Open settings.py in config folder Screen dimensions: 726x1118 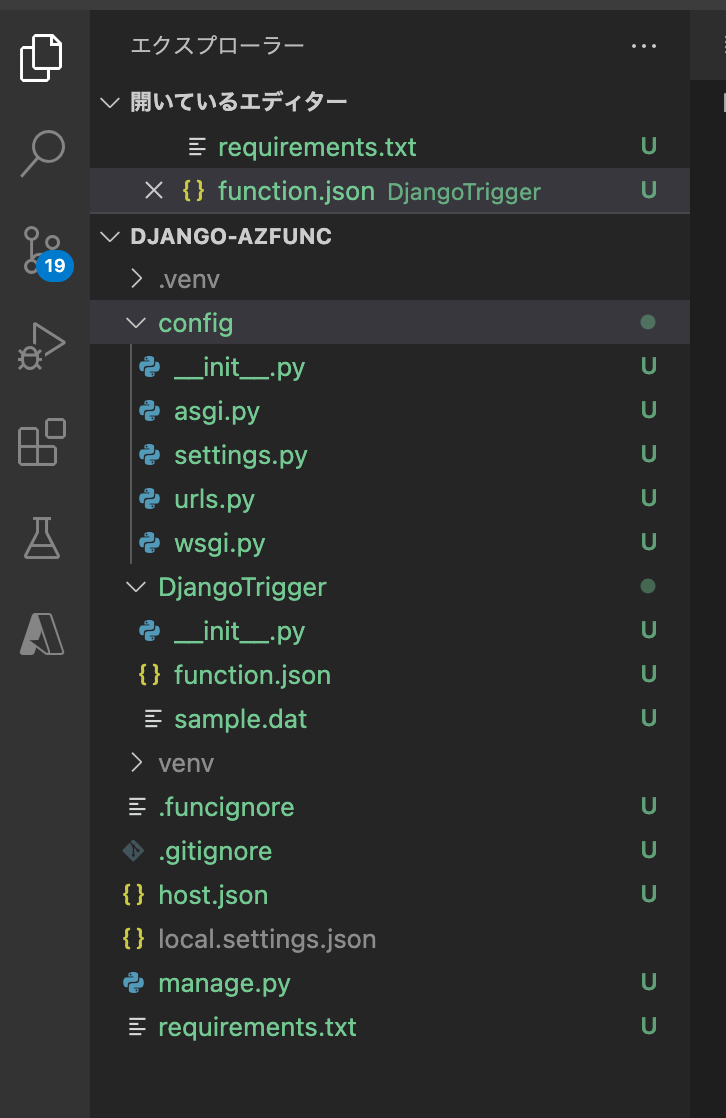240,455
